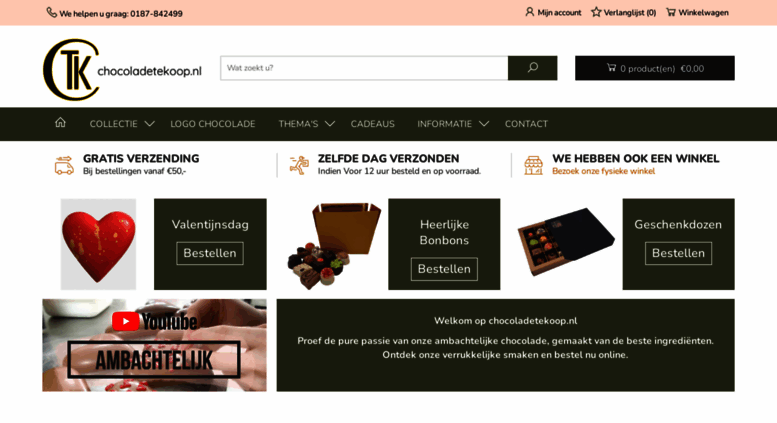Click the red chocolate heart image

[98, 244]
